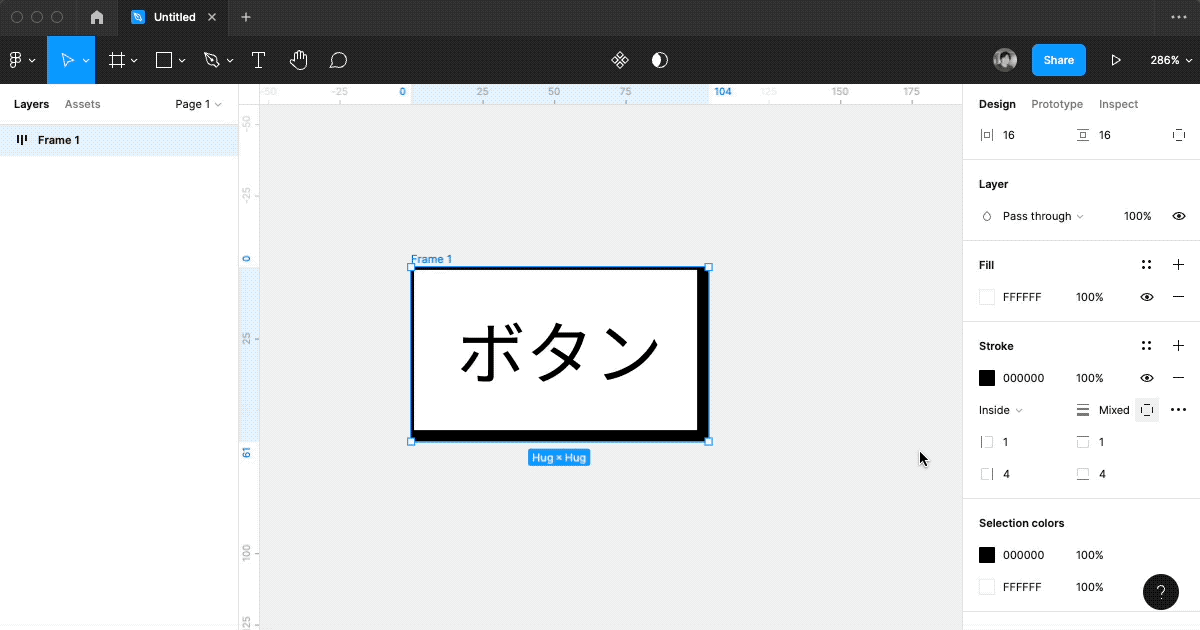1200x630 pixels.
Task: Open the Inside stroke alignment dropdown
Action: pos(998,409)
